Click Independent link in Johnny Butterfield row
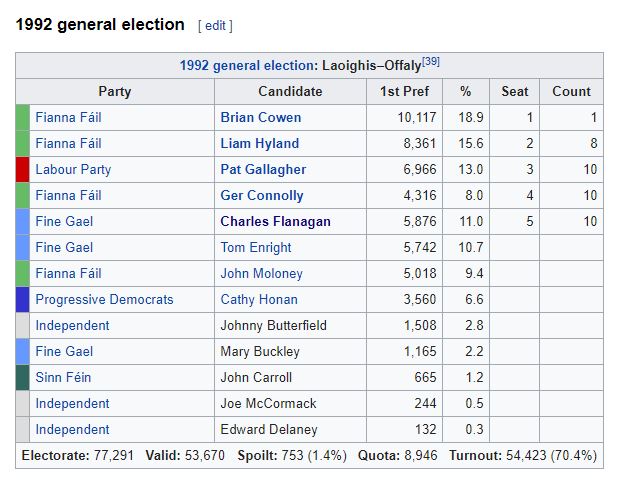The image size is (618, 481). pos(72,326)
